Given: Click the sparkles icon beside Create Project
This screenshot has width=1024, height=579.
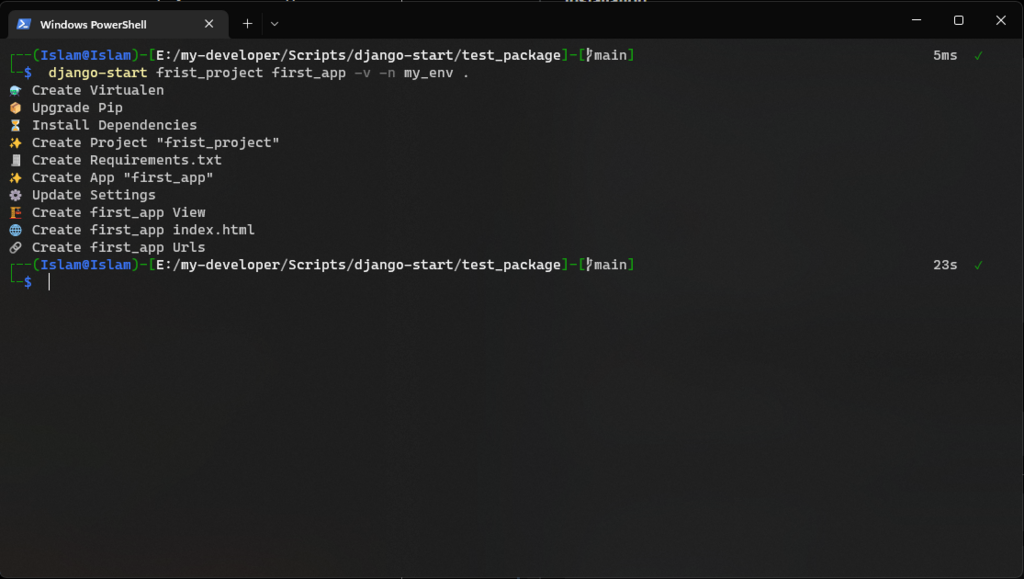Looking at the screenshot, I should point(16,143).
